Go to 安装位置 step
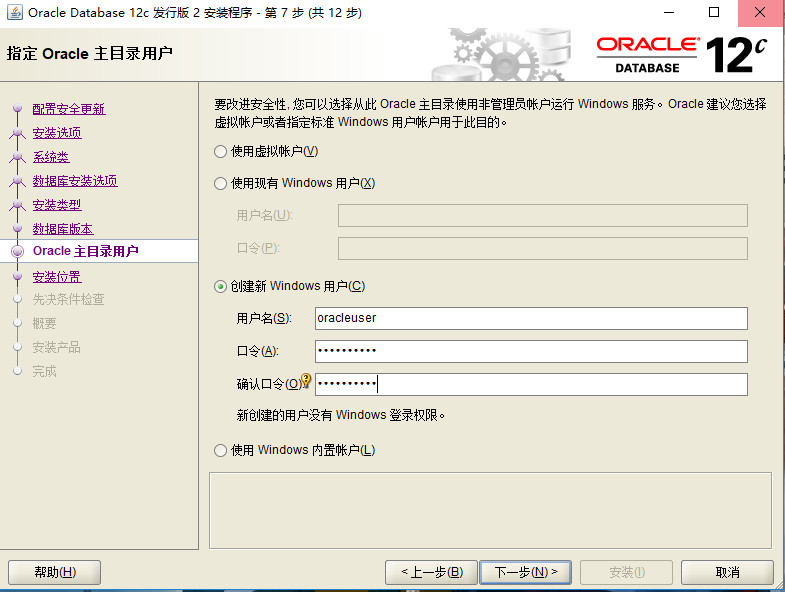This screenshot has width=785, height=592. 57,277
